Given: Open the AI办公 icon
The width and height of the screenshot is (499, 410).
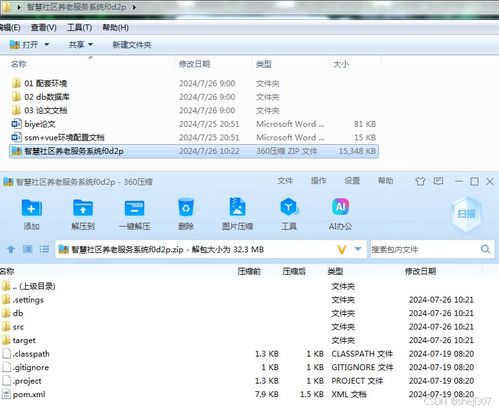Looking at the screenshot, I should [340, 207].
